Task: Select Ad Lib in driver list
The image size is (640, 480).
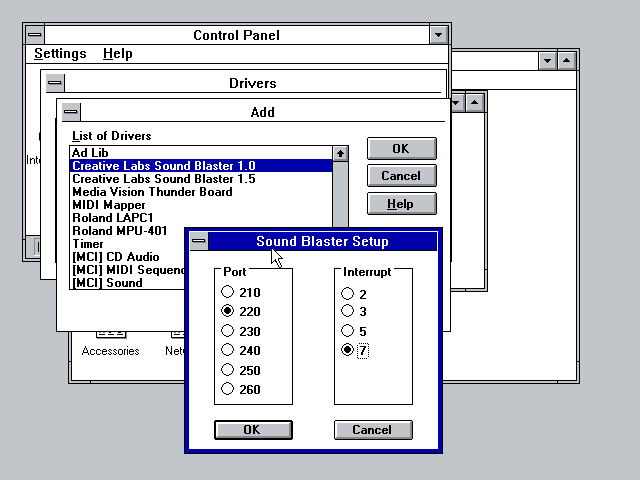Action: 201,153
